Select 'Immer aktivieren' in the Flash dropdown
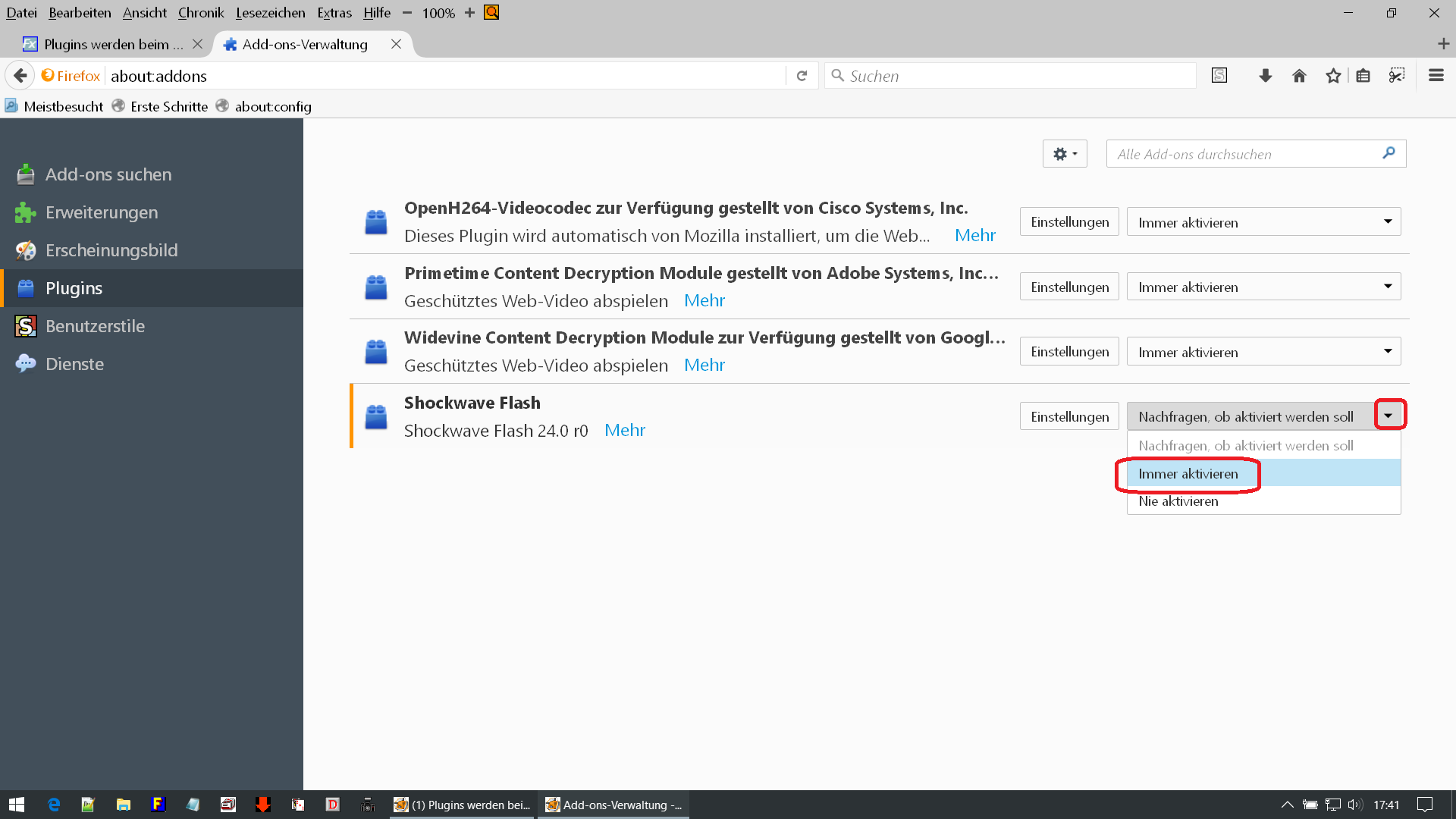 pyautogui.click(x=1188, y=474)
